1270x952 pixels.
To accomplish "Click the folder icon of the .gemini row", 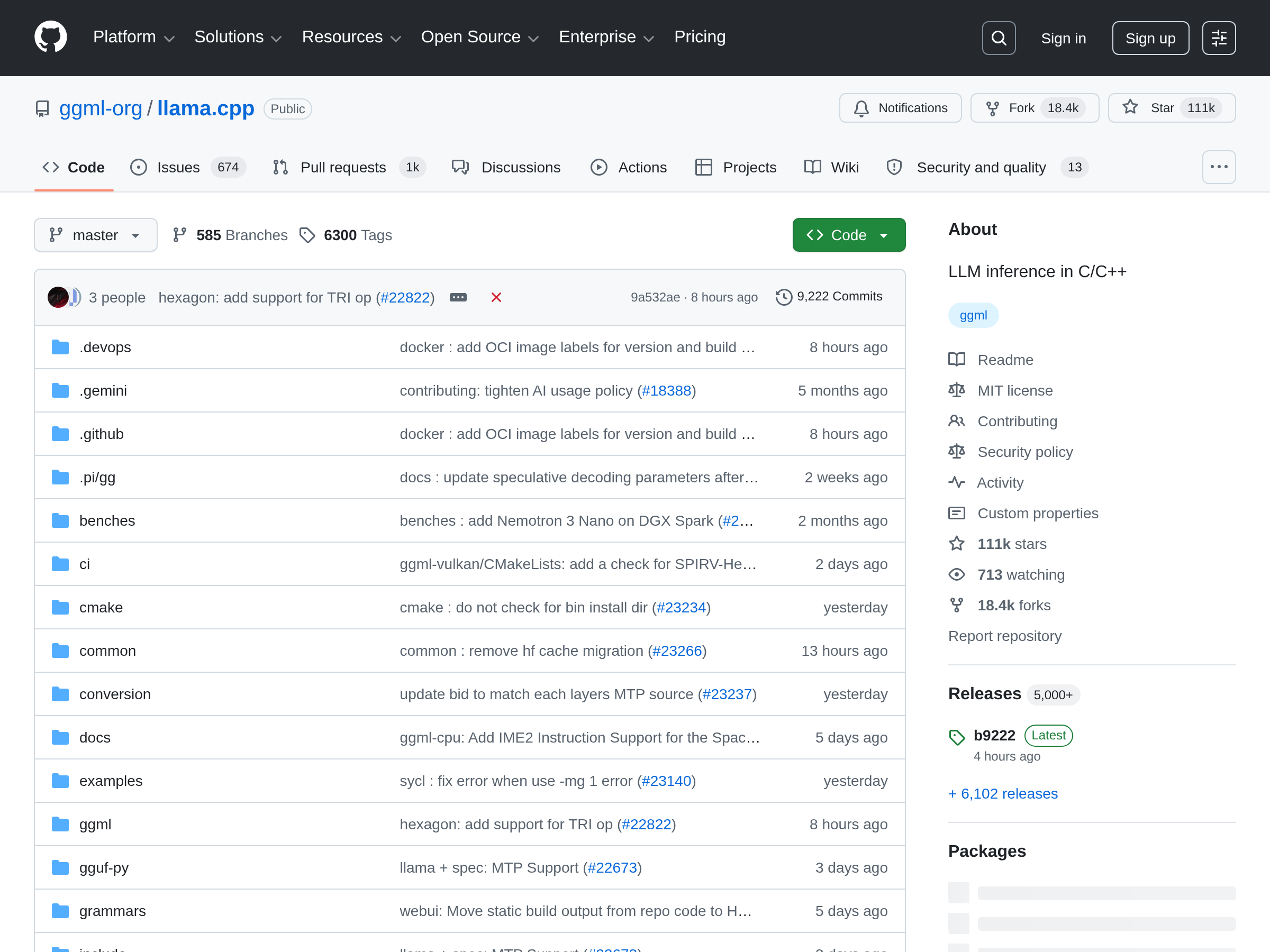I will click(60, 391).
